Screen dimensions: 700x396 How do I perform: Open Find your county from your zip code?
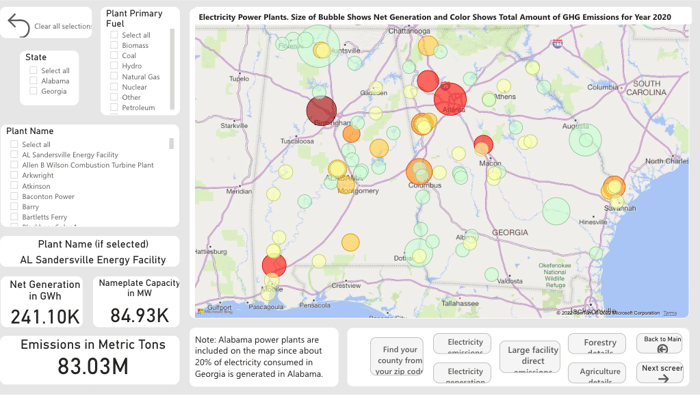point(397,356)
